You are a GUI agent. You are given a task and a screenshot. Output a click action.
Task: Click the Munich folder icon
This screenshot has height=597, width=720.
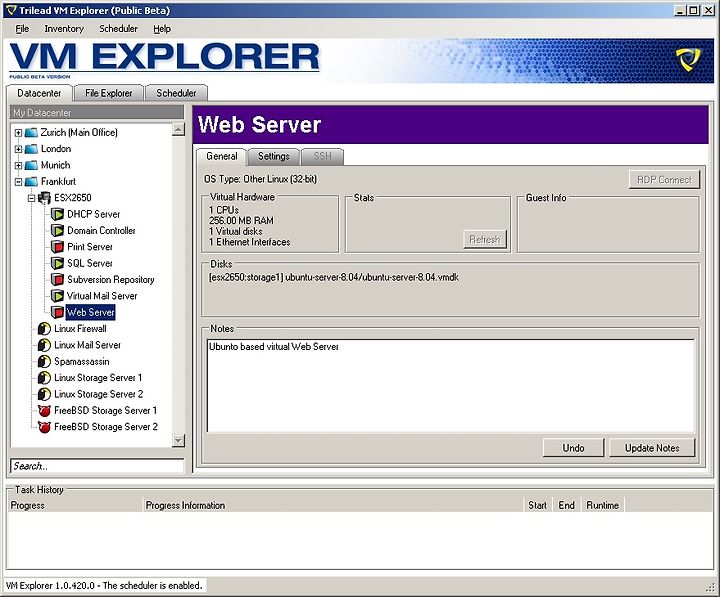(31, 165)
